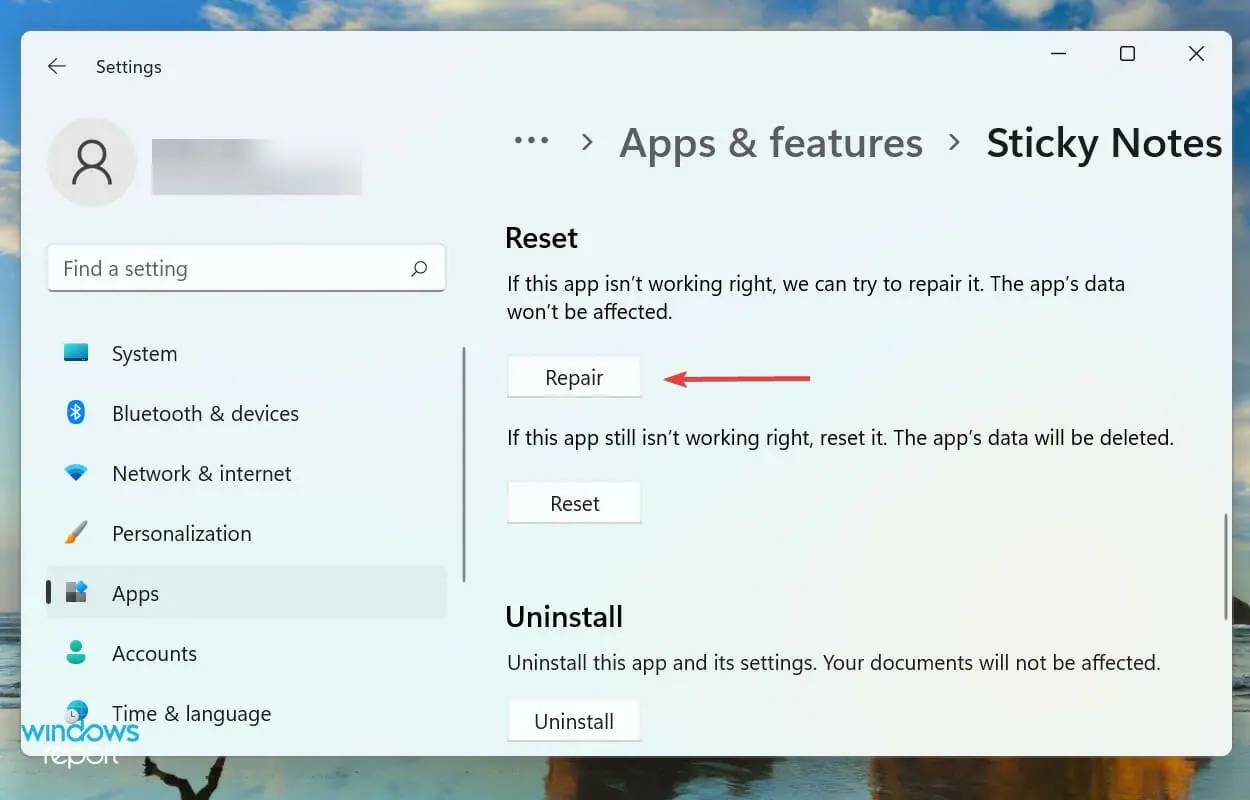Image resolution: width=1250 pixels, height=800 pixels.
Task: Click the back arrow icon
Action: 57,66
